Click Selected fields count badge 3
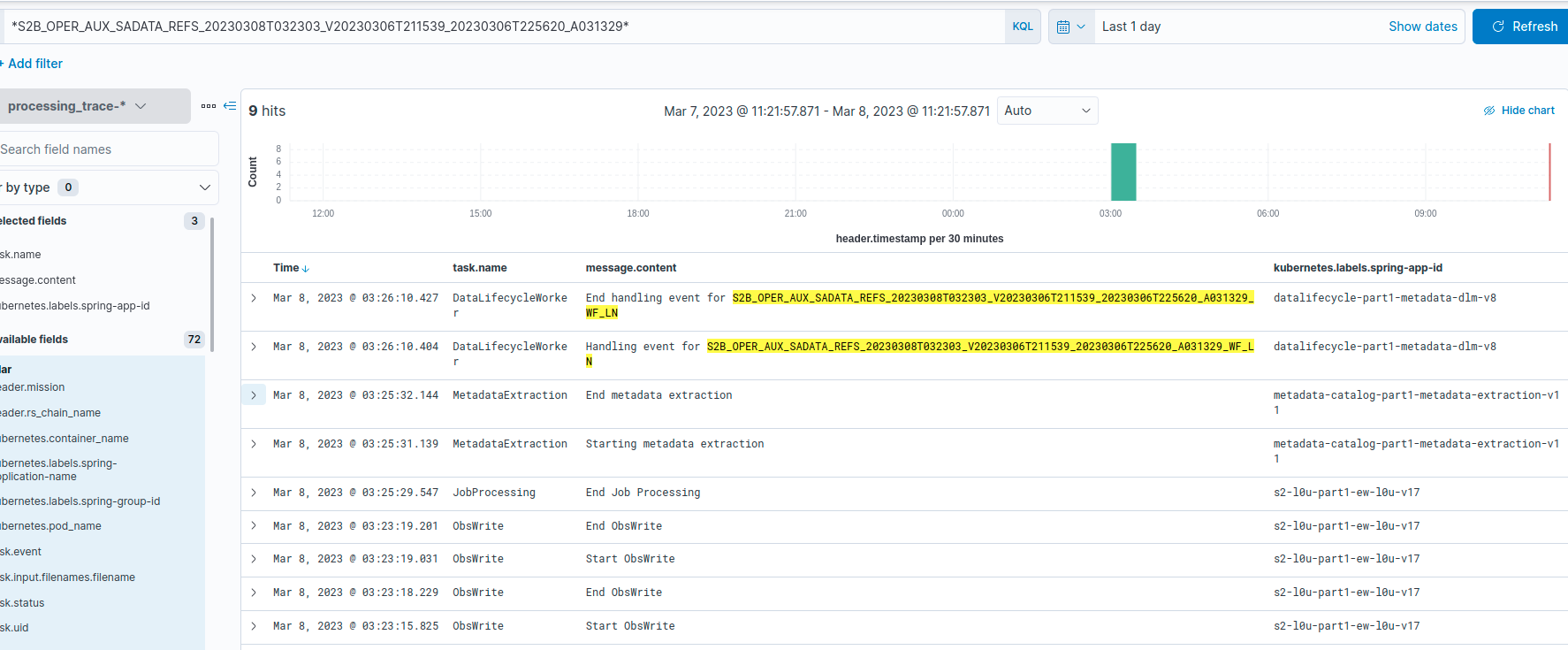Screen dimensions: 1568x650 194,221
